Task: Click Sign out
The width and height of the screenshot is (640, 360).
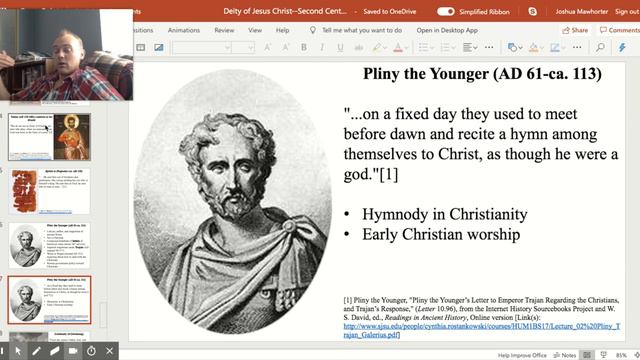Action: point(627,11)
